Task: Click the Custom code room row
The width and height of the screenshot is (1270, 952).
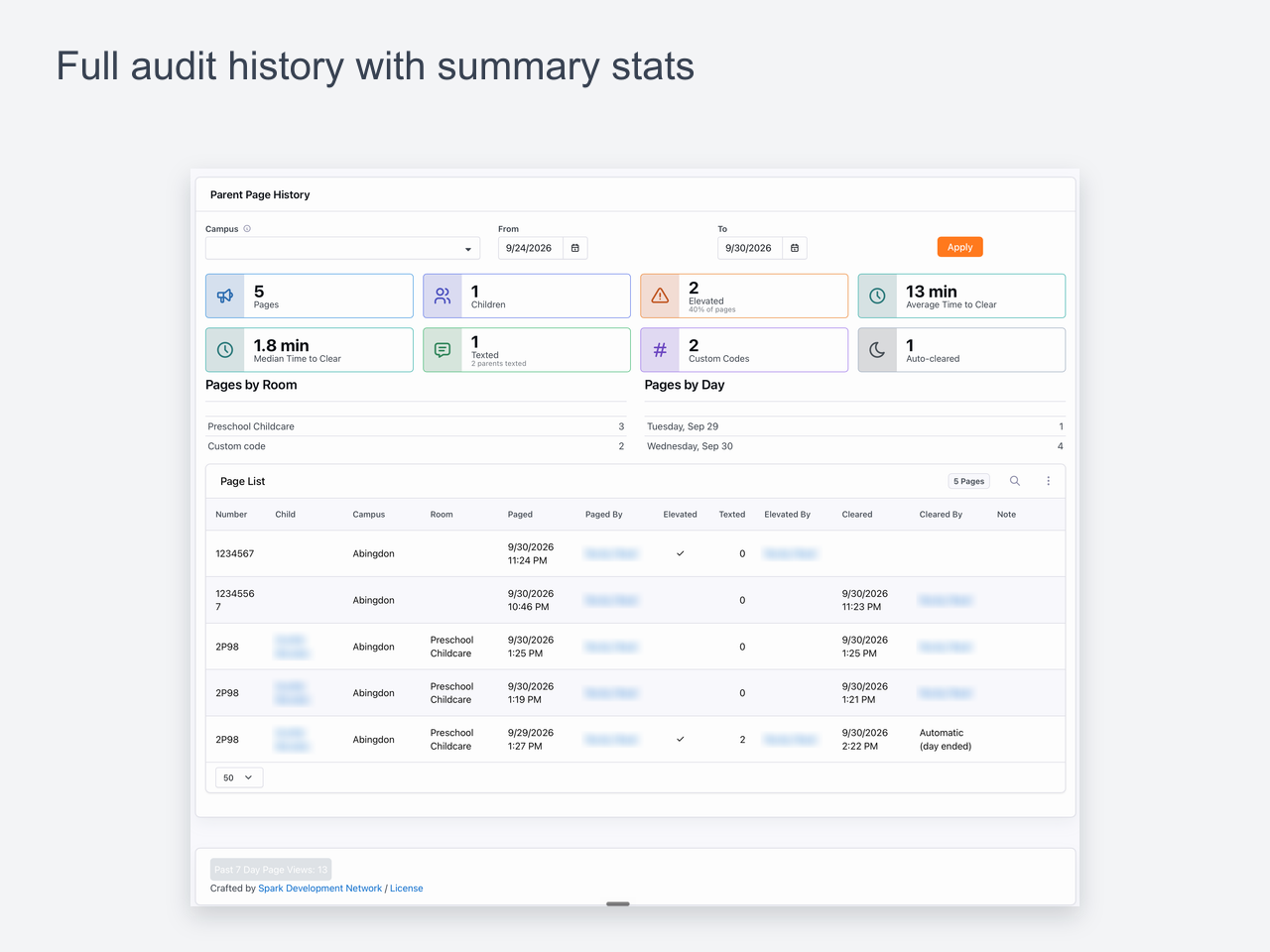Action: (x=416, y=446)
